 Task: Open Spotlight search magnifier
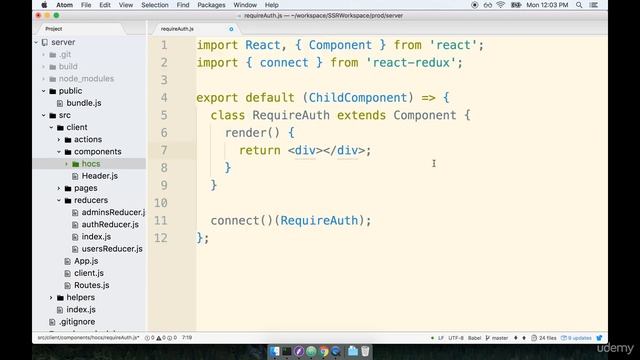[579, 5]
